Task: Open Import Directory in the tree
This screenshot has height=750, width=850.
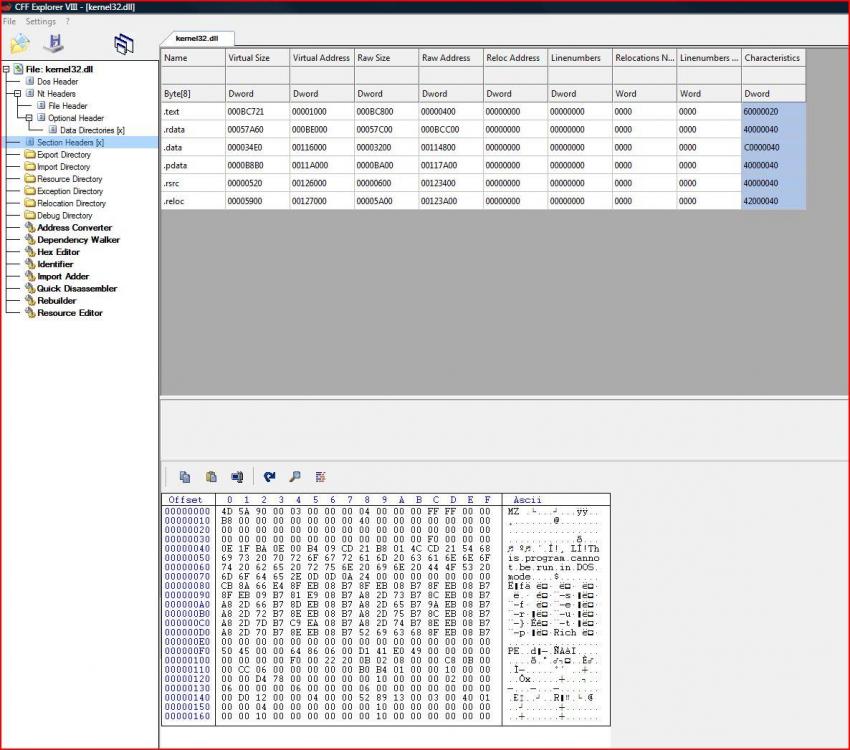Action: 63,167
